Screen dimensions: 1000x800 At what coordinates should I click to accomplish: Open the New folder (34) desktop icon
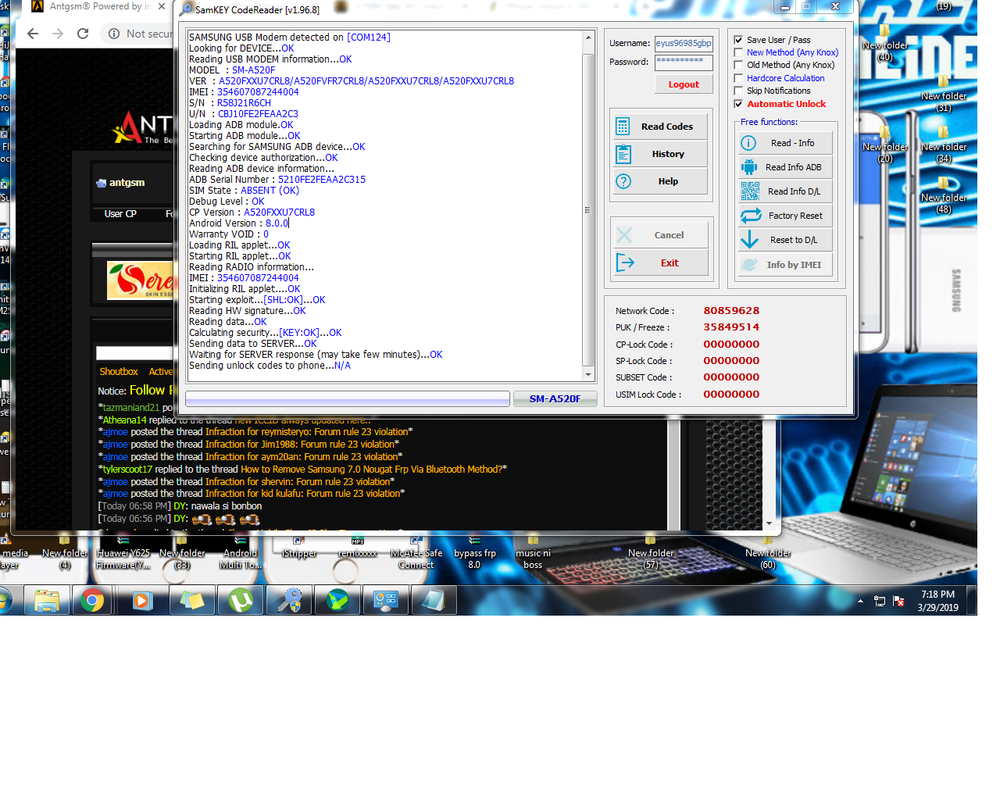944,145
